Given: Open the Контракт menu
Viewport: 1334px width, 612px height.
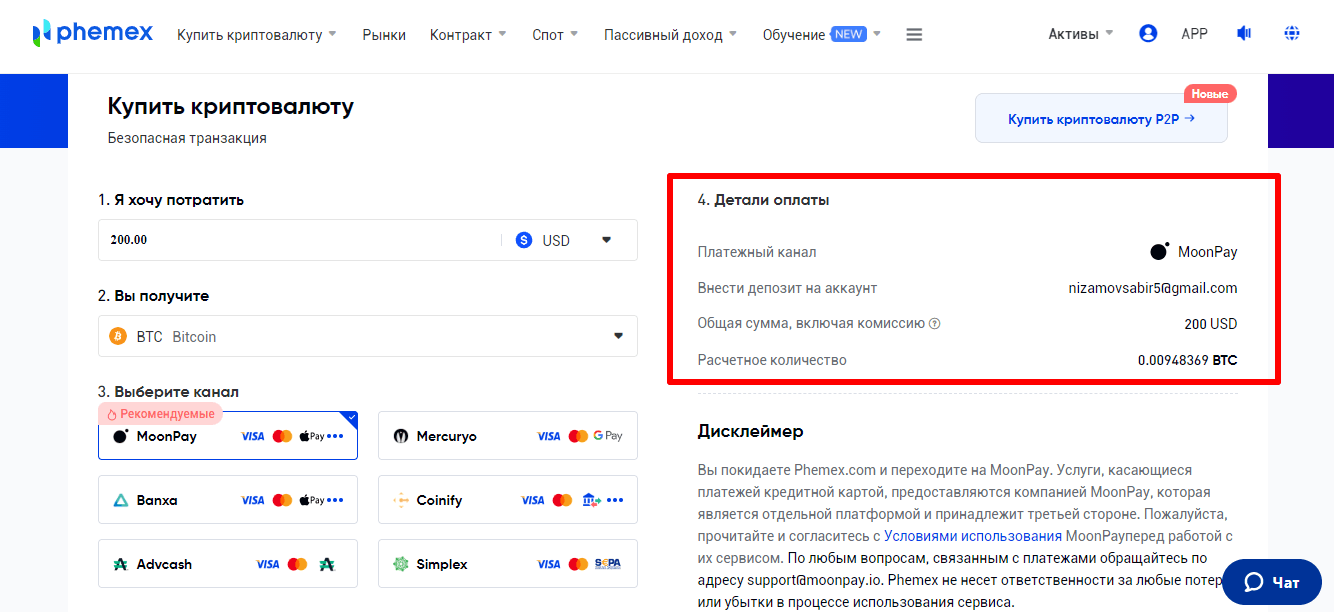Looking at the screenshot, I should [x=468, y=35].
